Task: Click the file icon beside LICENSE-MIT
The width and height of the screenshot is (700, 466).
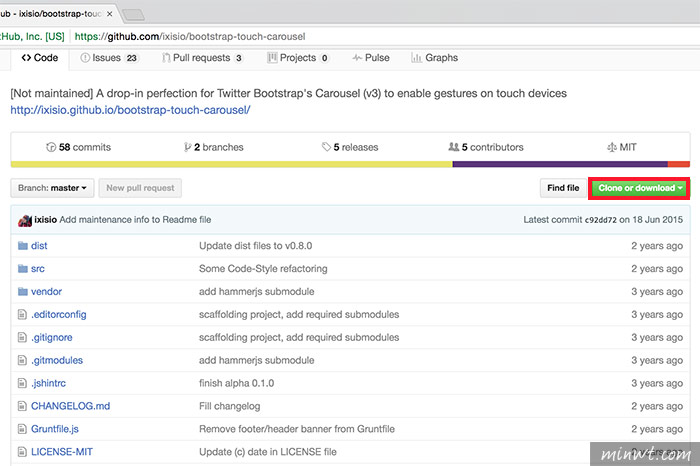Action: point(22,452)
